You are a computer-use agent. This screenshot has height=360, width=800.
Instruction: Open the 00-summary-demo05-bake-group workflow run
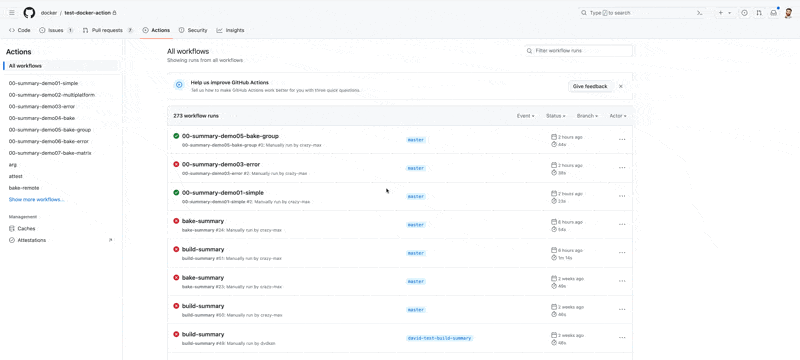230,136
